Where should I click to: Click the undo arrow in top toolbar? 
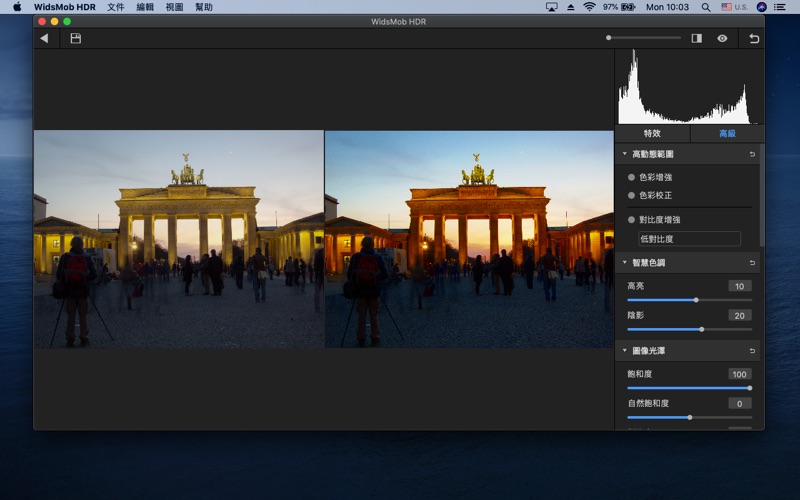point(754,38)
